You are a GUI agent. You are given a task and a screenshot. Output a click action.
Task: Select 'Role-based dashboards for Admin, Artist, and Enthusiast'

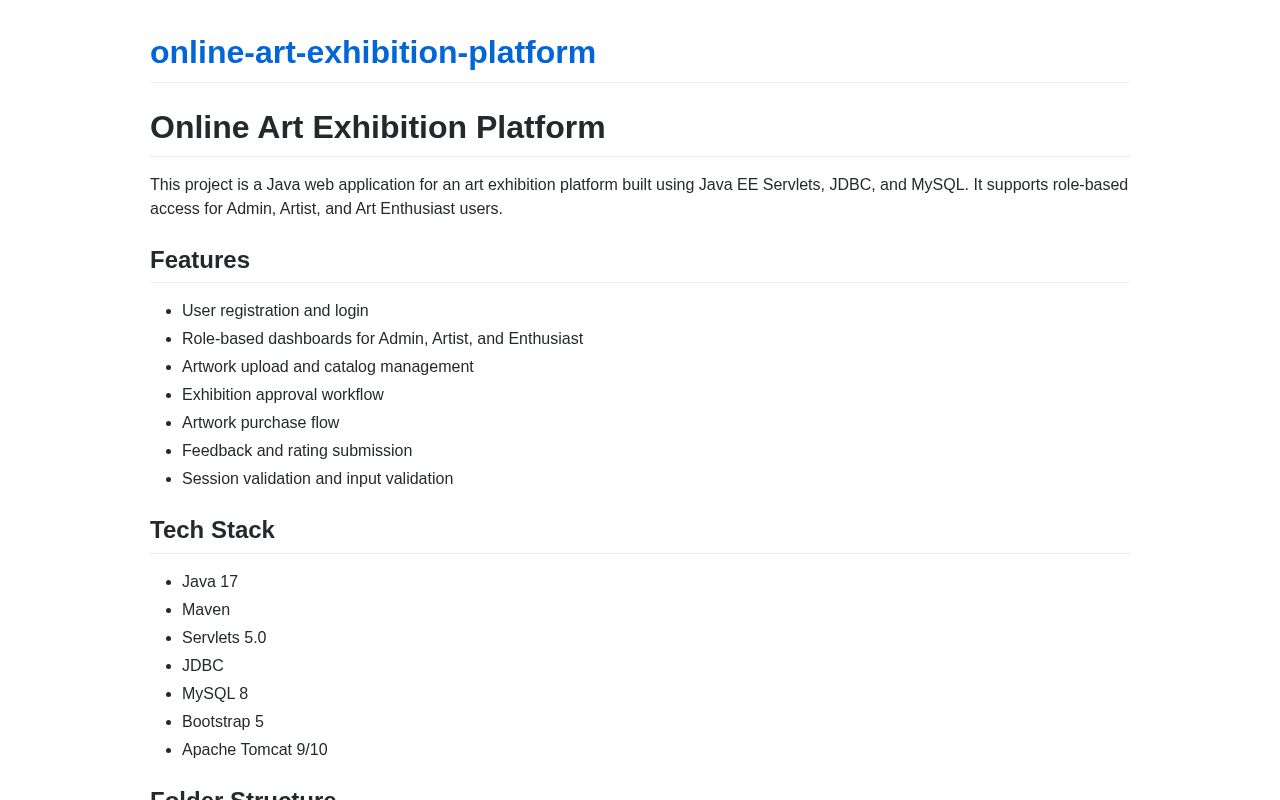click(x=382, y=339)
